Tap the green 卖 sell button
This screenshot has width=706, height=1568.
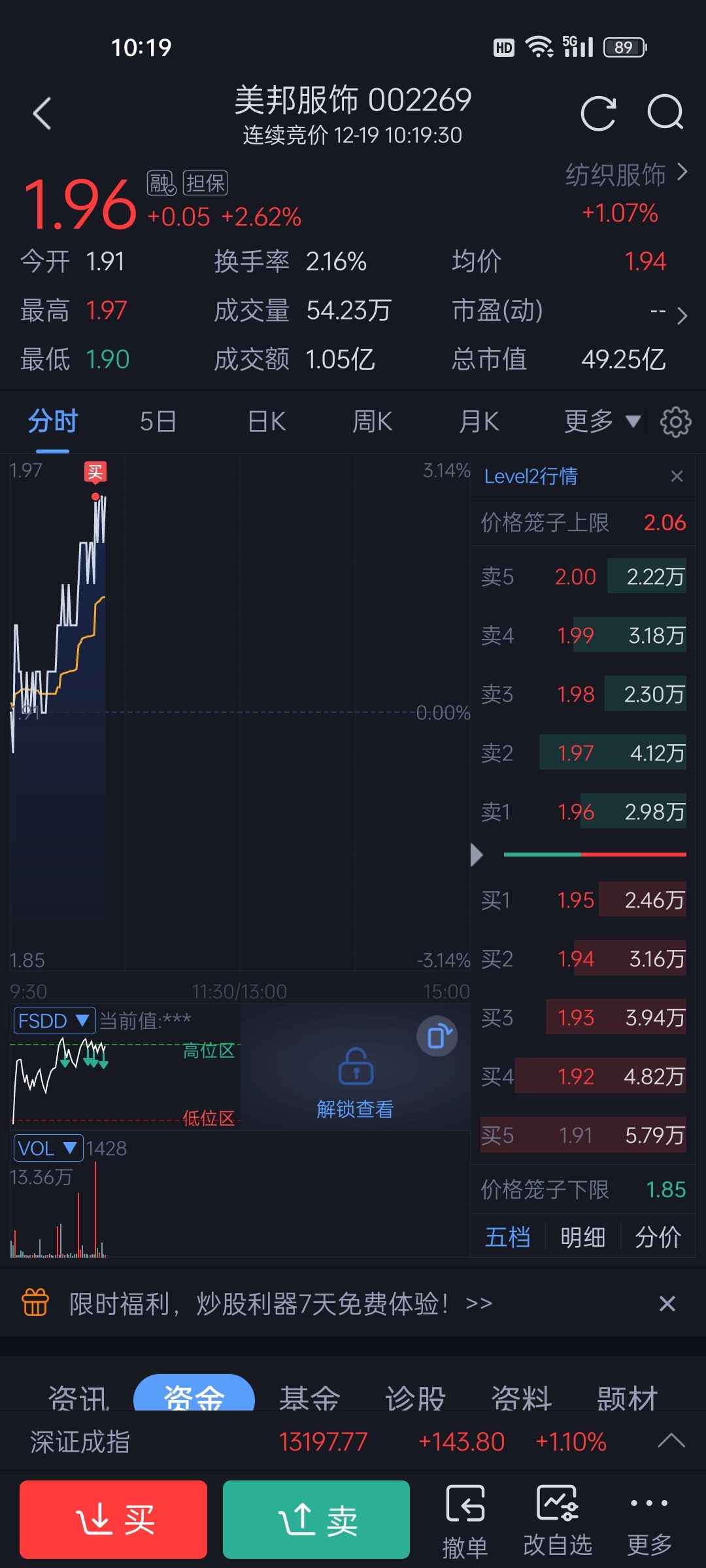(x=316, y=1520)
